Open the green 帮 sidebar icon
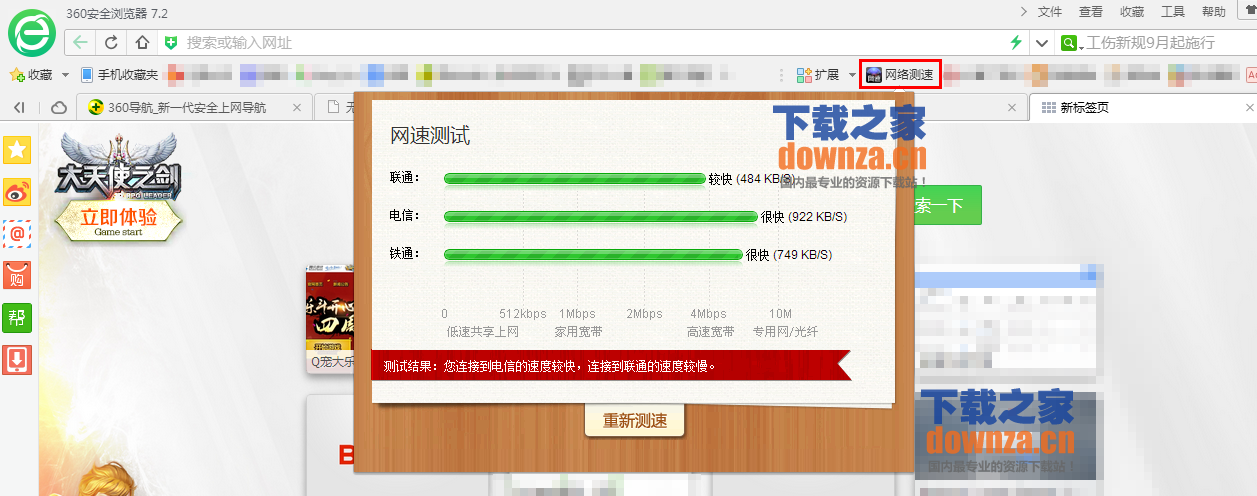This screenshot has height=496, width=1257. pos(17,317)
